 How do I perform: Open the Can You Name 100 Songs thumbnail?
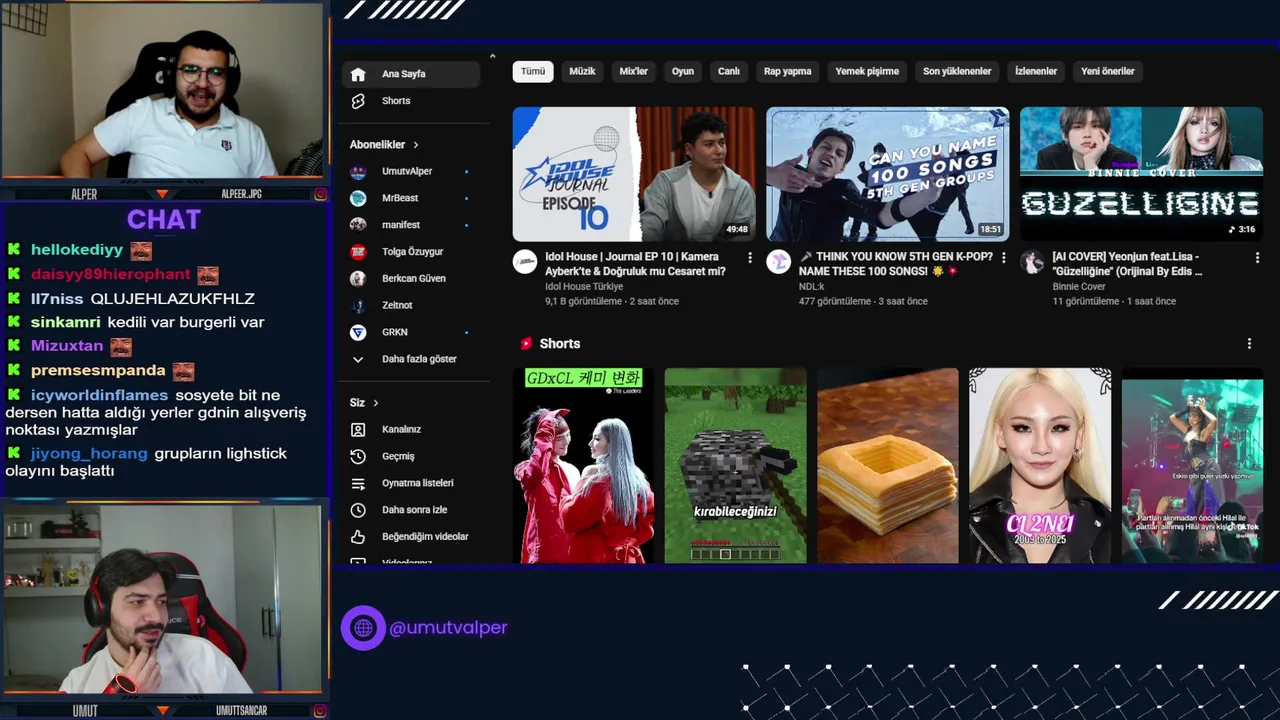888,174
